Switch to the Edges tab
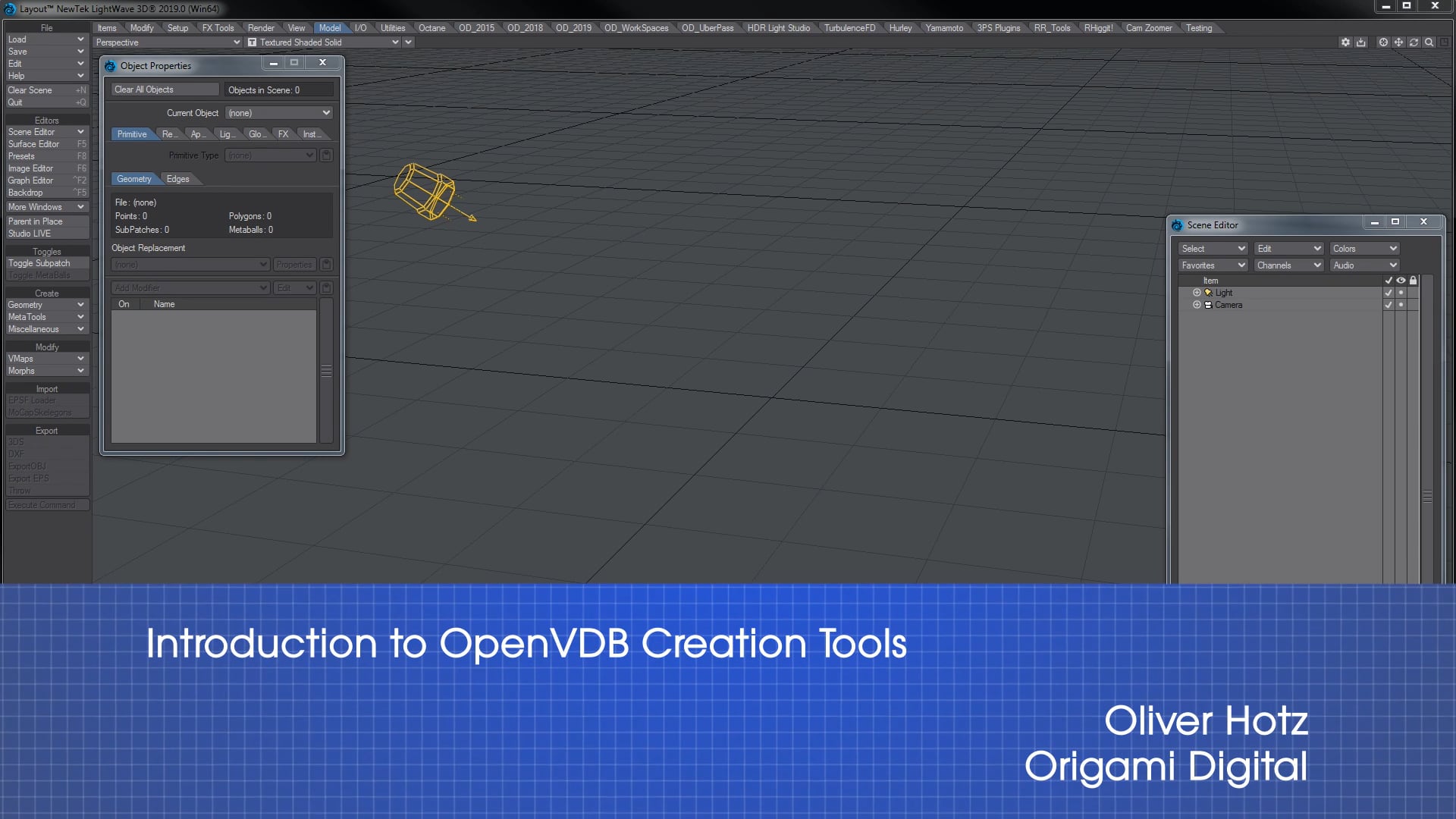1456x819 pixels. tap(178, 179)
